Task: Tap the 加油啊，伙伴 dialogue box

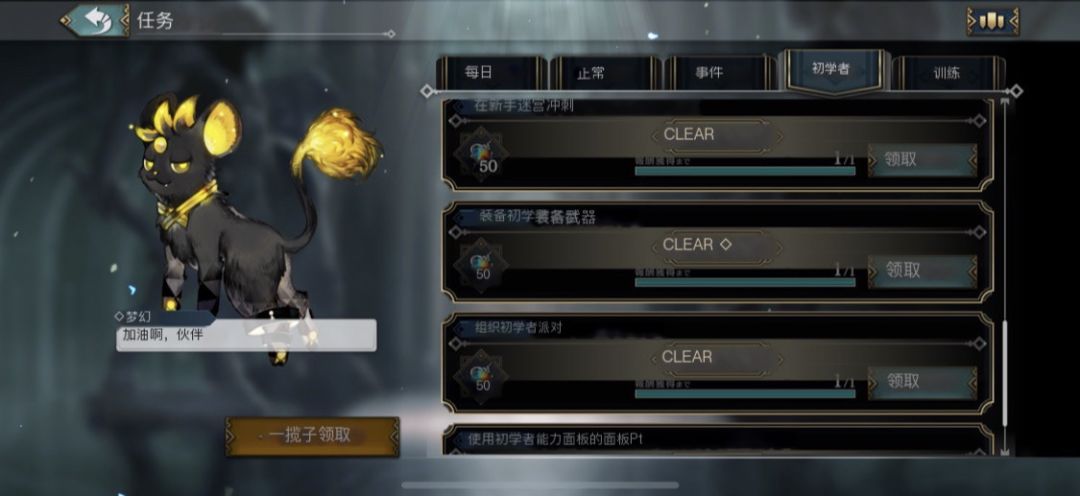Action: click(246, 335)
